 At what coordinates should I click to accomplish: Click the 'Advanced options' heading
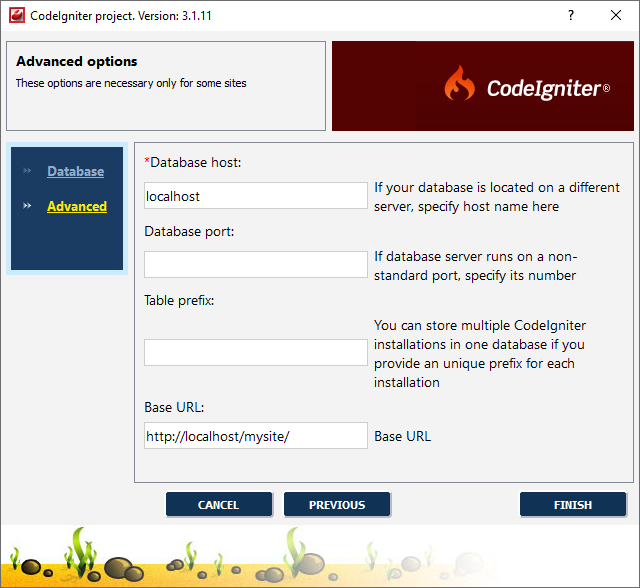click(77, 61)
